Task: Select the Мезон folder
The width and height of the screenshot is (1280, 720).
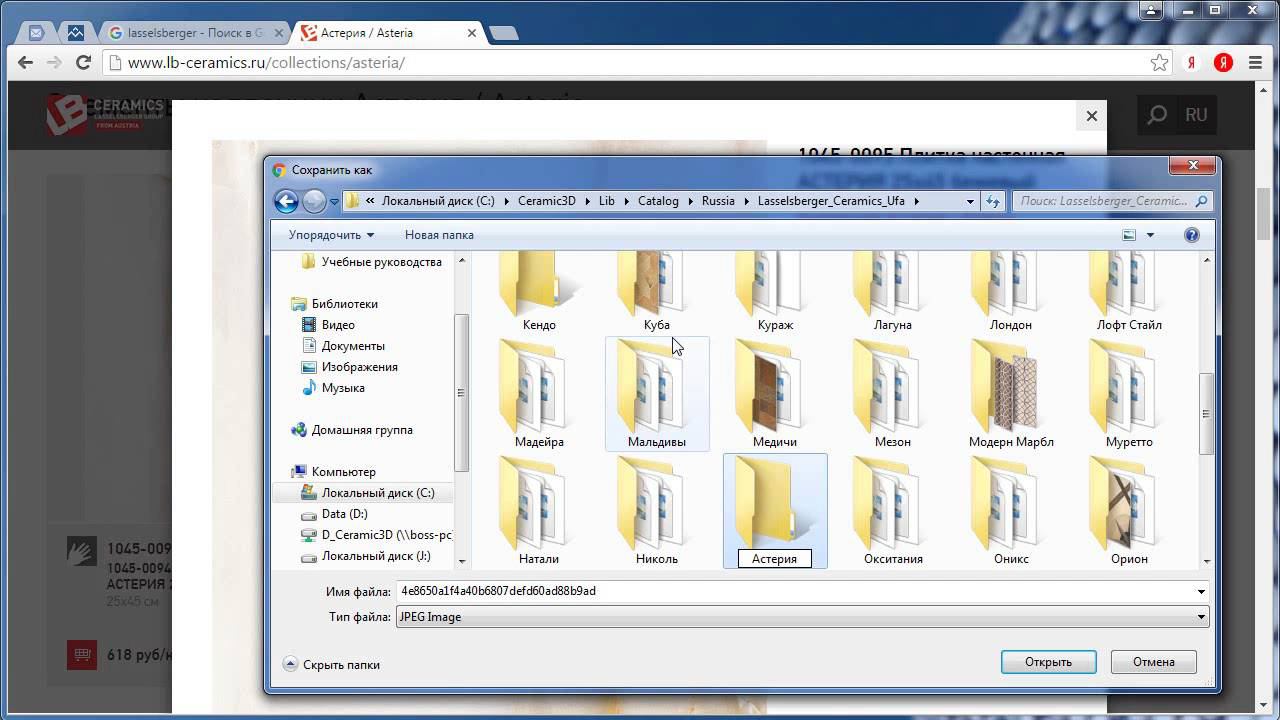Action: tap(893, 394)
